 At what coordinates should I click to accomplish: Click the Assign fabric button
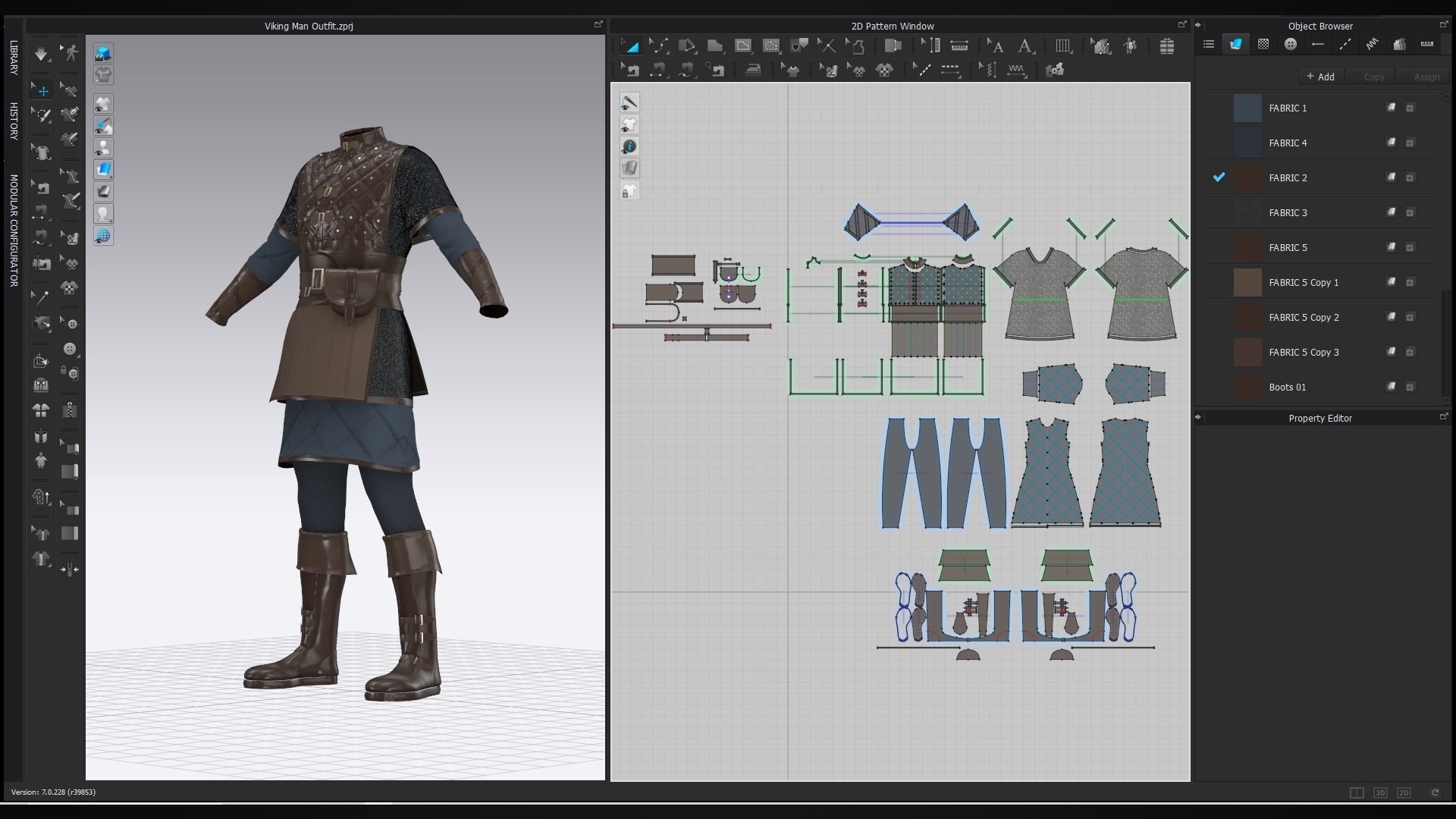click(1421, 77)
